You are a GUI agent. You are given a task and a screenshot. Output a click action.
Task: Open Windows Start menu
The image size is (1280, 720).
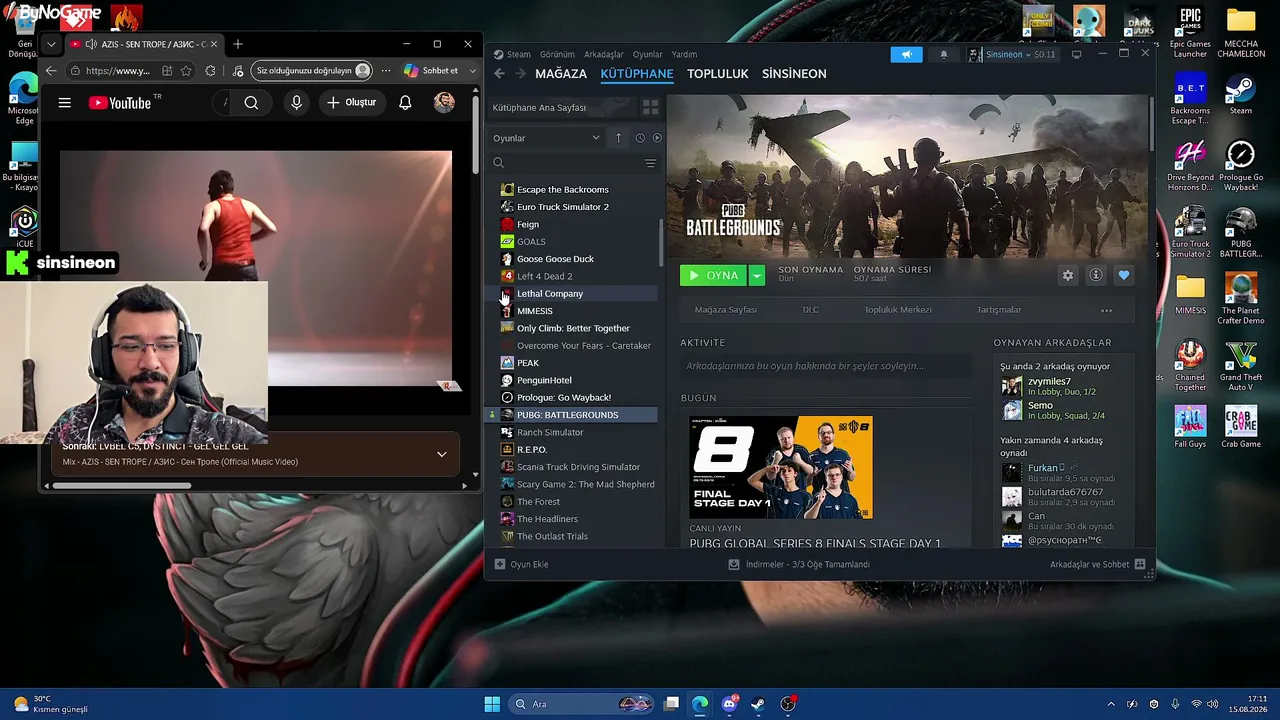coord(492,704)
